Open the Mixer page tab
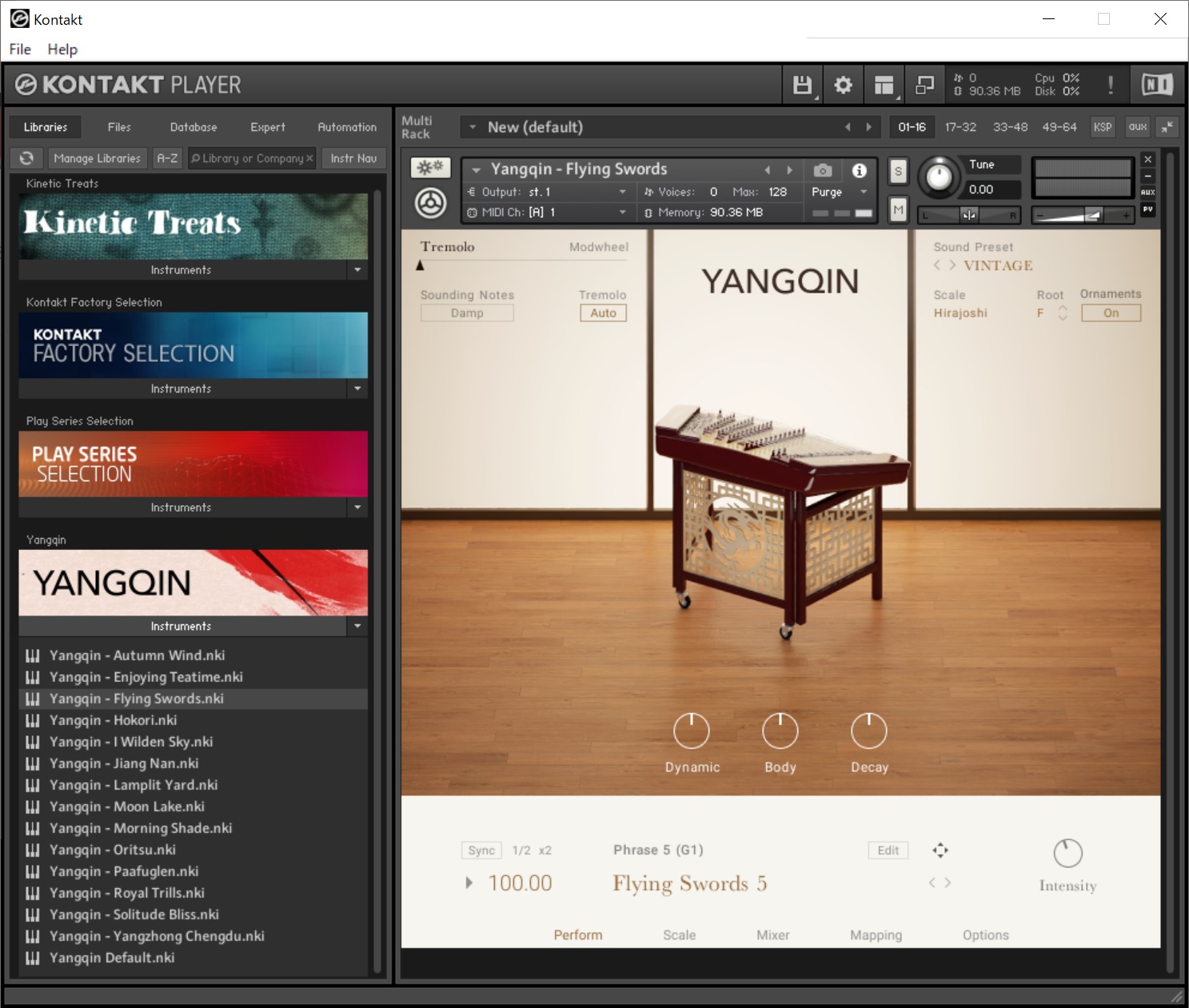 coord(773,935)
